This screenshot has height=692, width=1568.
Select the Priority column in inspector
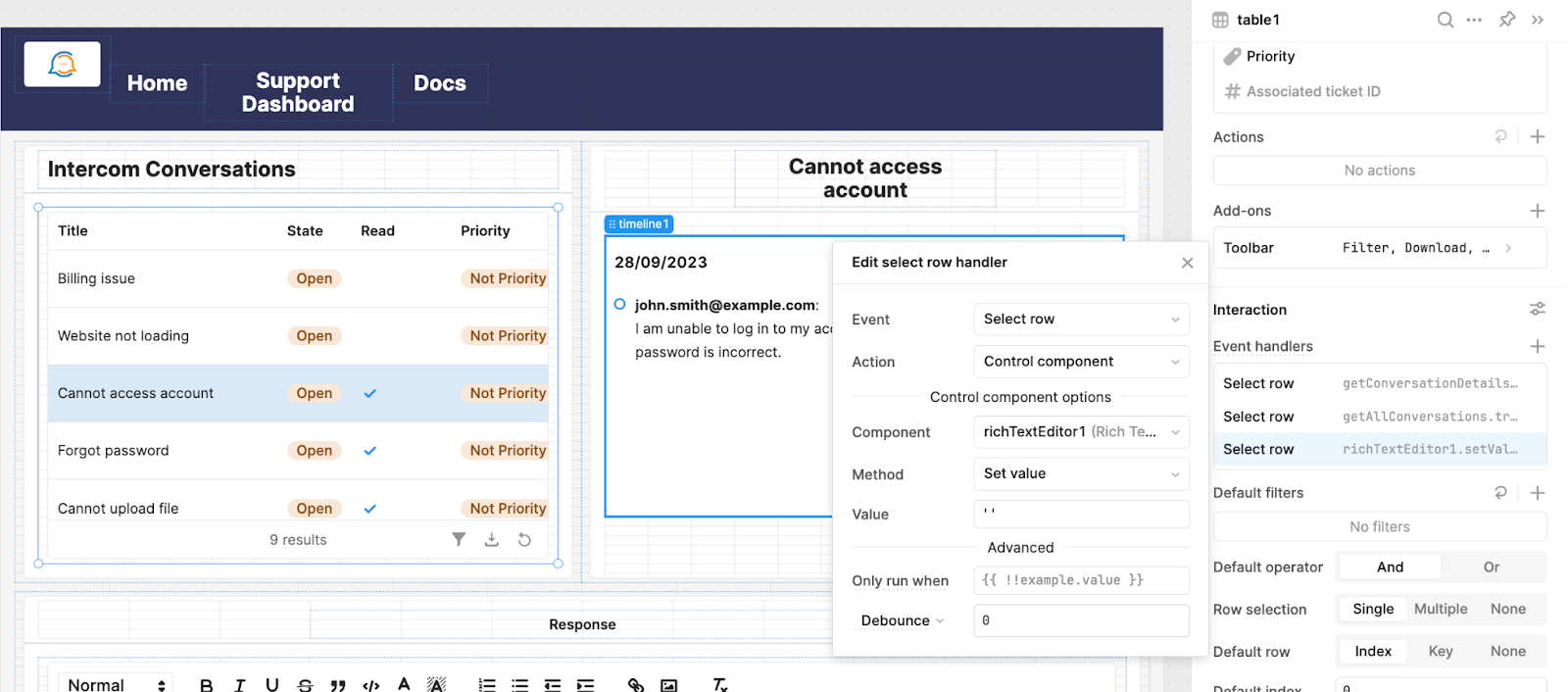point(1380,56)
